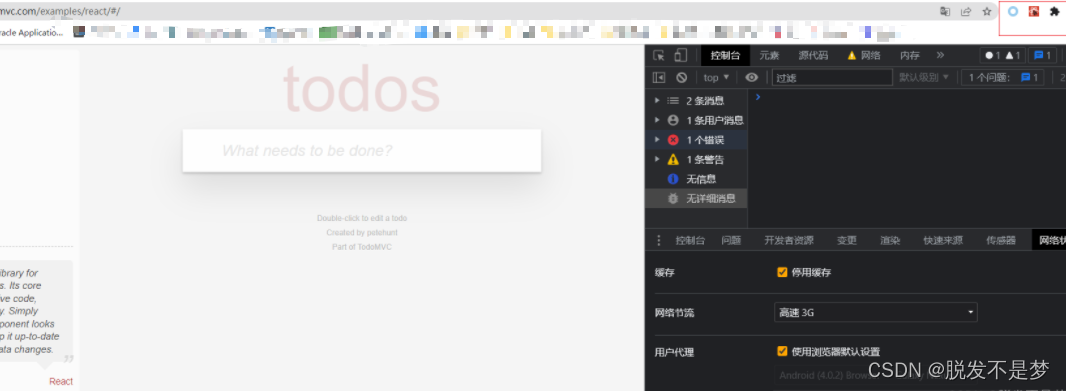1066x391 pixels.
Task: Click the console prompt line
Action: click(906, 97)
